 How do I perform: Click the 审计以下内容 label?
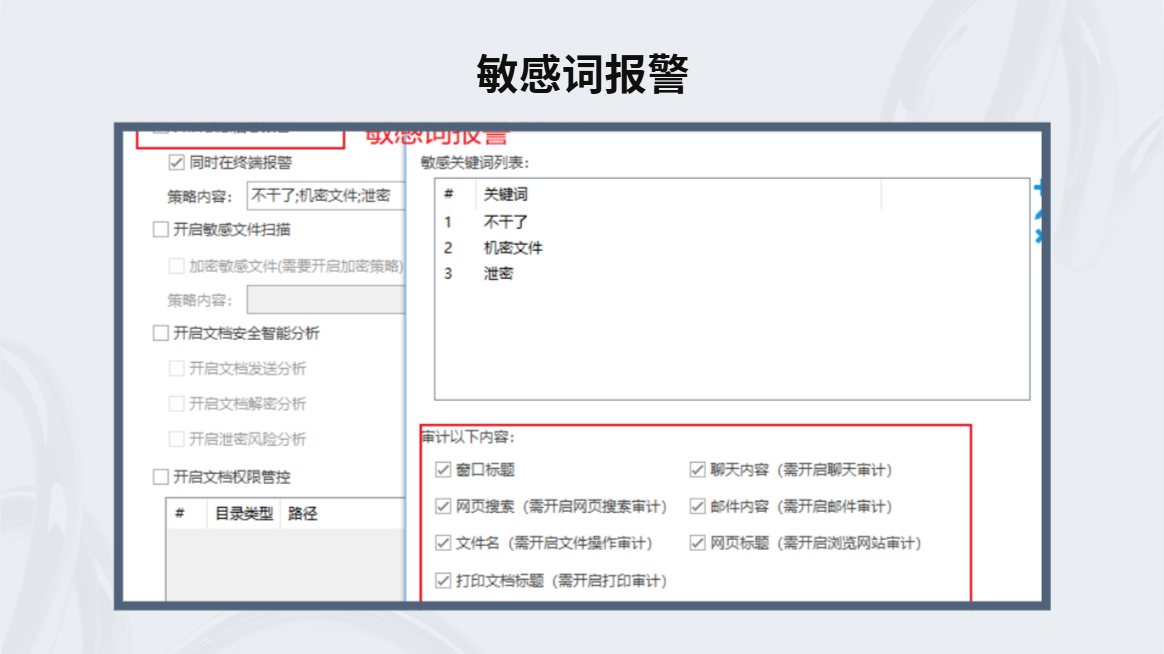click(x=468, y=437)
